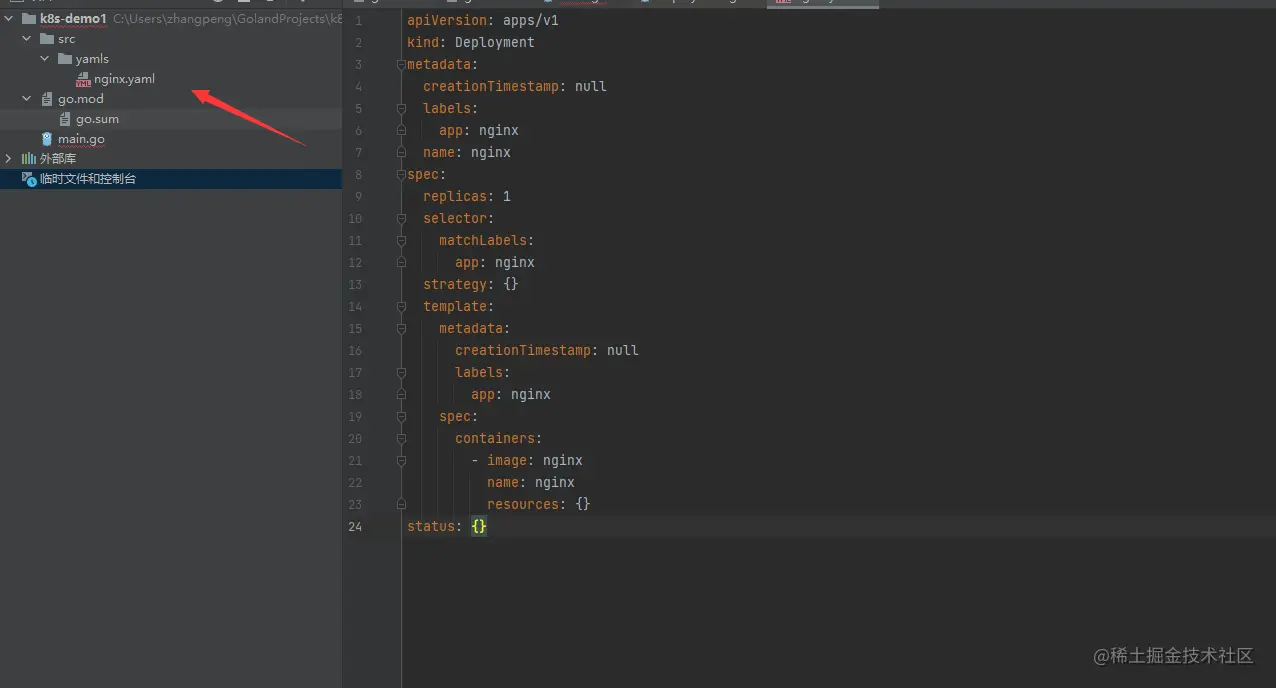Click 'creationTimestamp: null' on line 4
The width and height of the screenshot is (1276, 688).
(515, 86)
